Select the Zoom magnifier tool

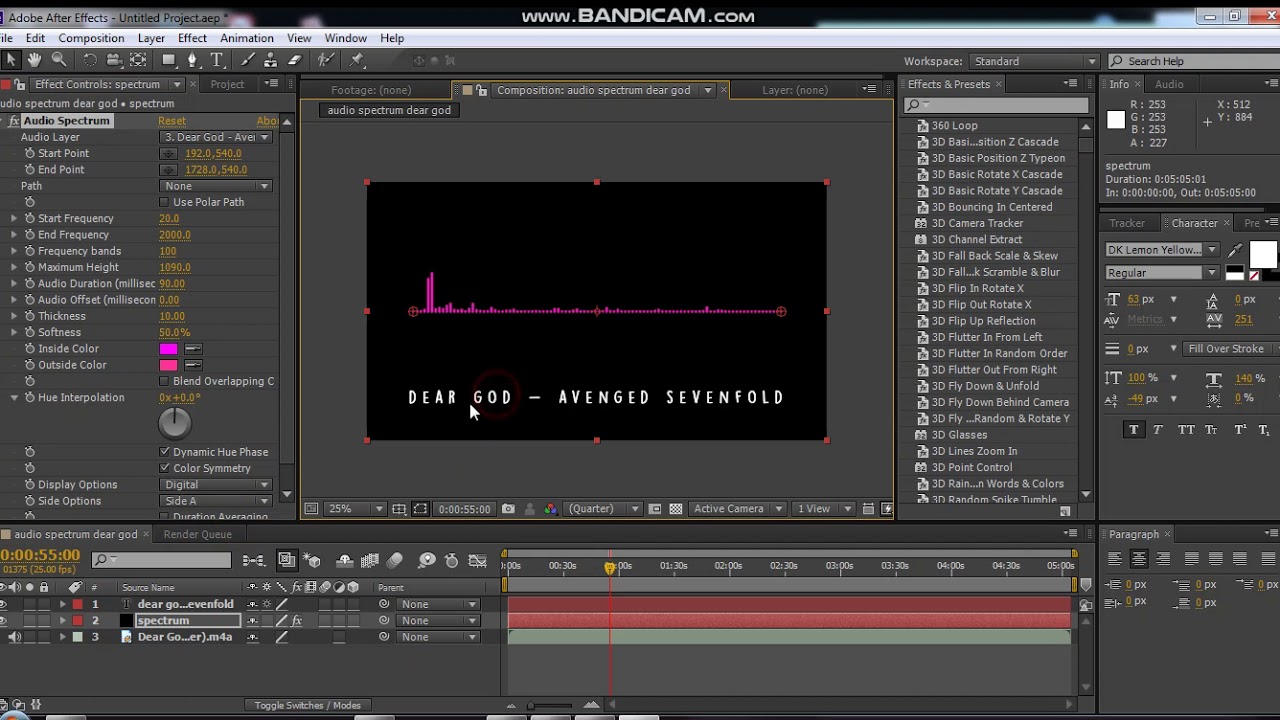point(59,61)
